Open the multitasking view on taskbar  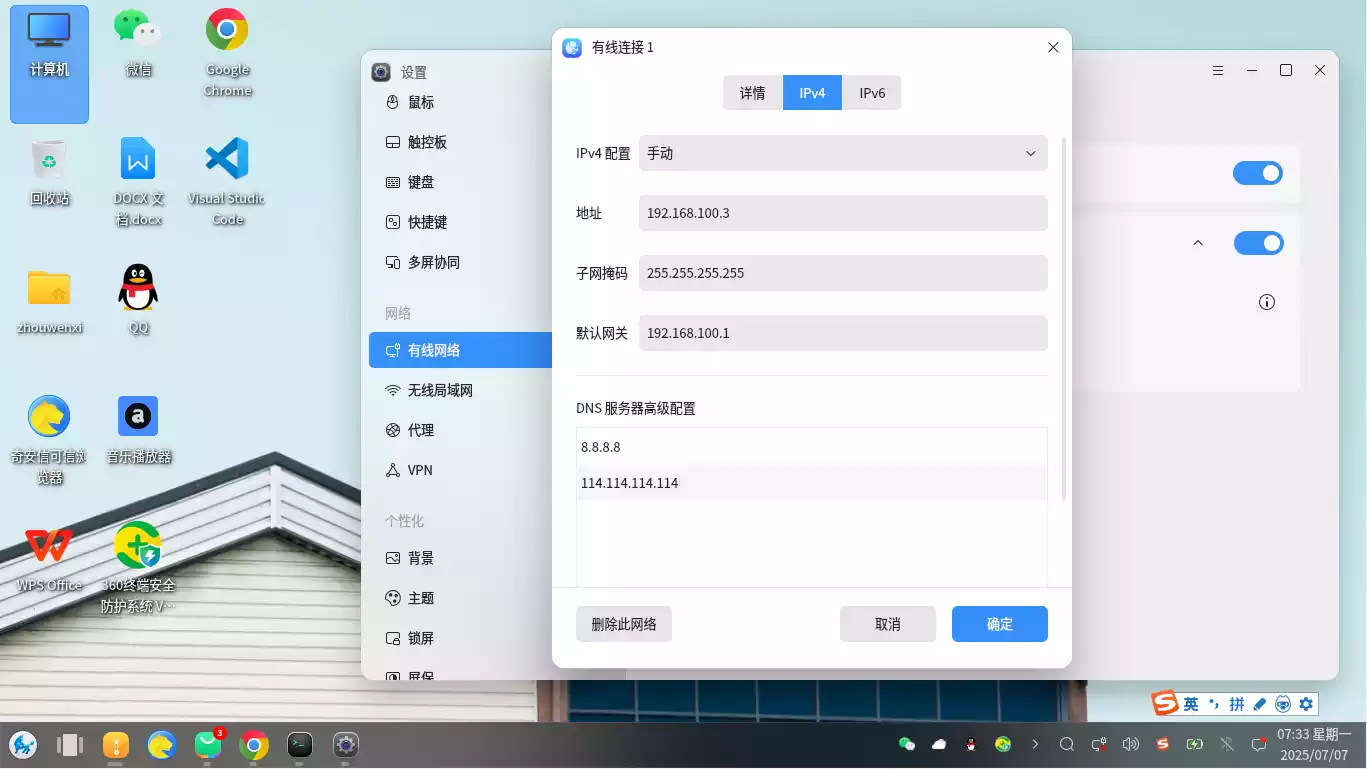(69, 744)
